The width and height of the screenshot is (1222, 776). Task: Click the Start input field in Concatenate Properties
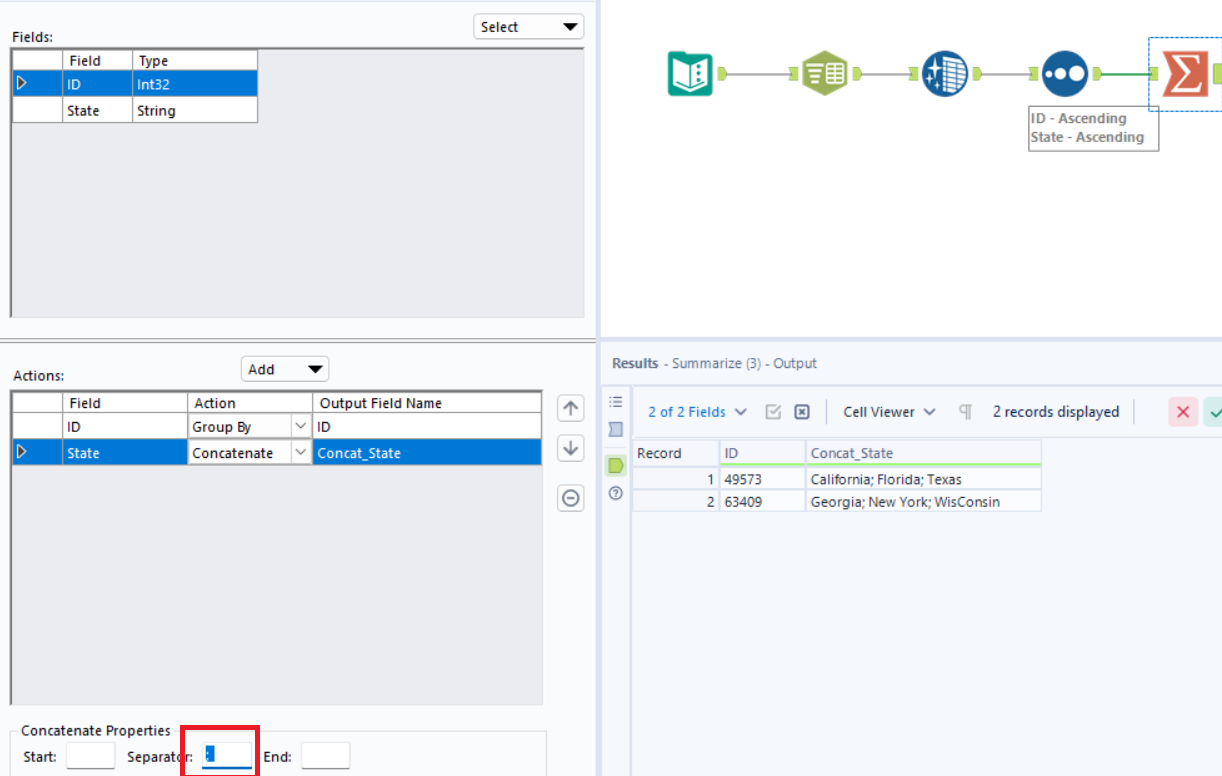point(90,756)
